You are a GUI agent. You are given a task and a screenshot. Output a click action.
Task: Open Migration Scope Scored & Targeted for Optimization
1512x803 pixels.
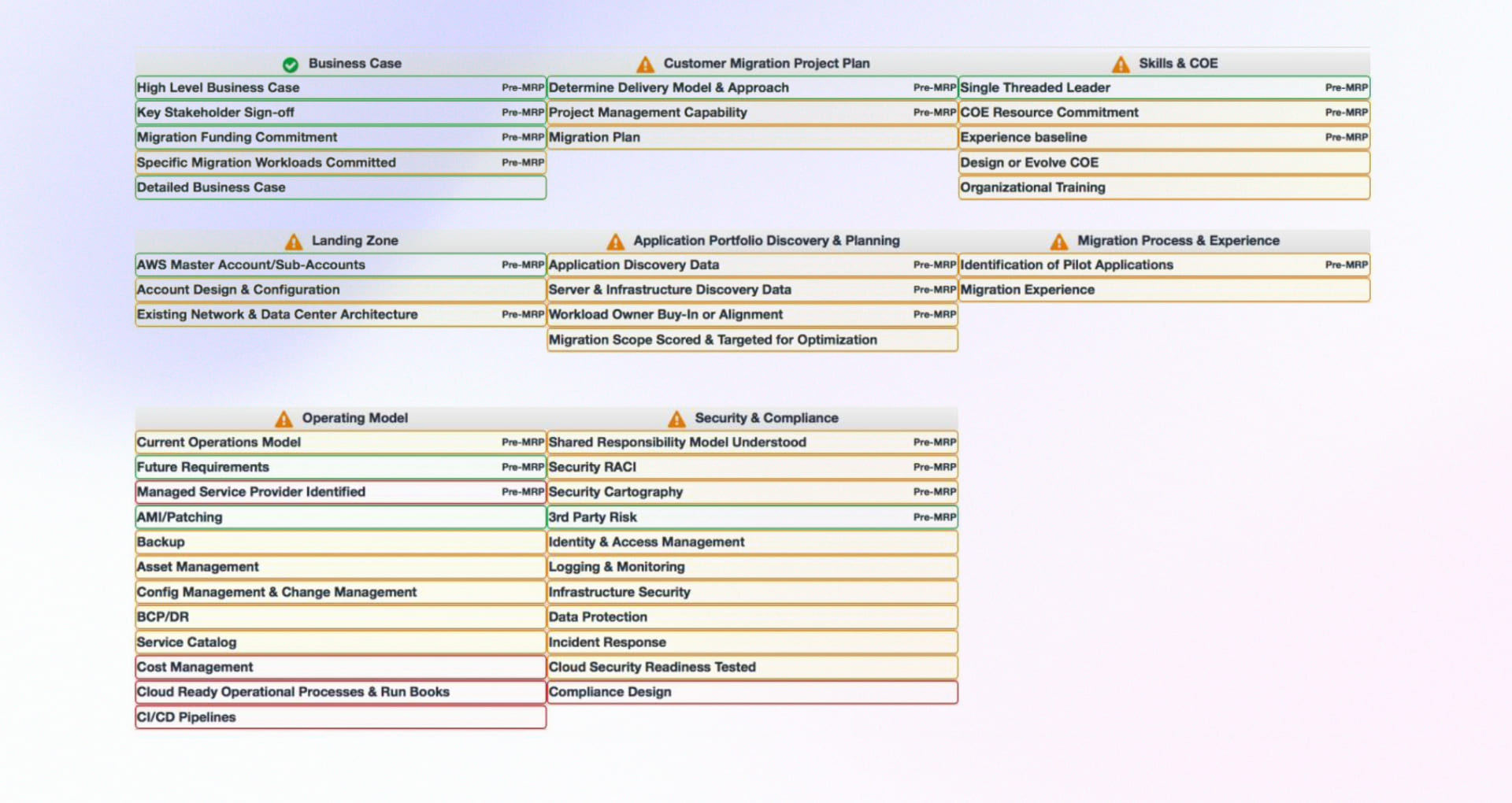(752, 339)
